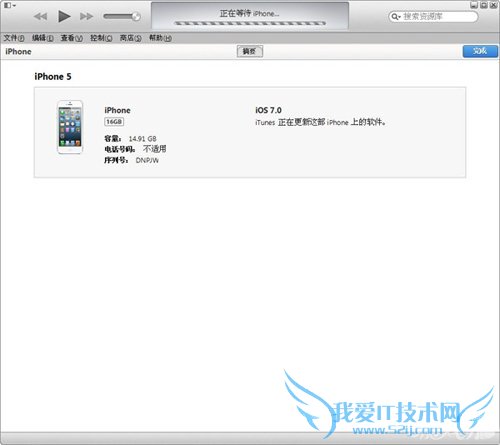Screen dimensions: 500x445
Task: Skip forward with the fast-forward button
Action: coord(86,16)
